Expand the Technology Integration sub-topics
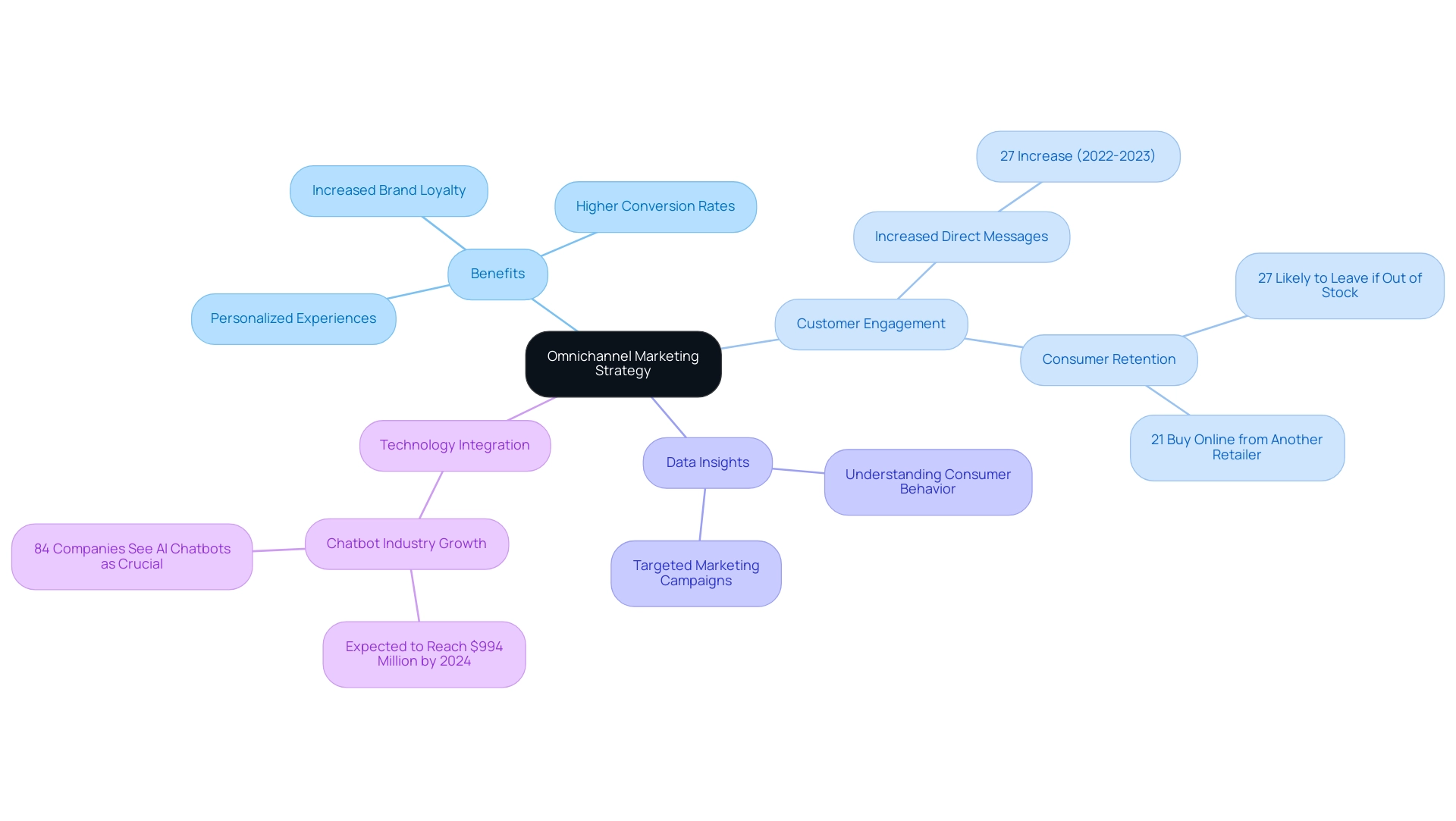Viewport: 1456px width, 821px height. click(x=455, y=445)
